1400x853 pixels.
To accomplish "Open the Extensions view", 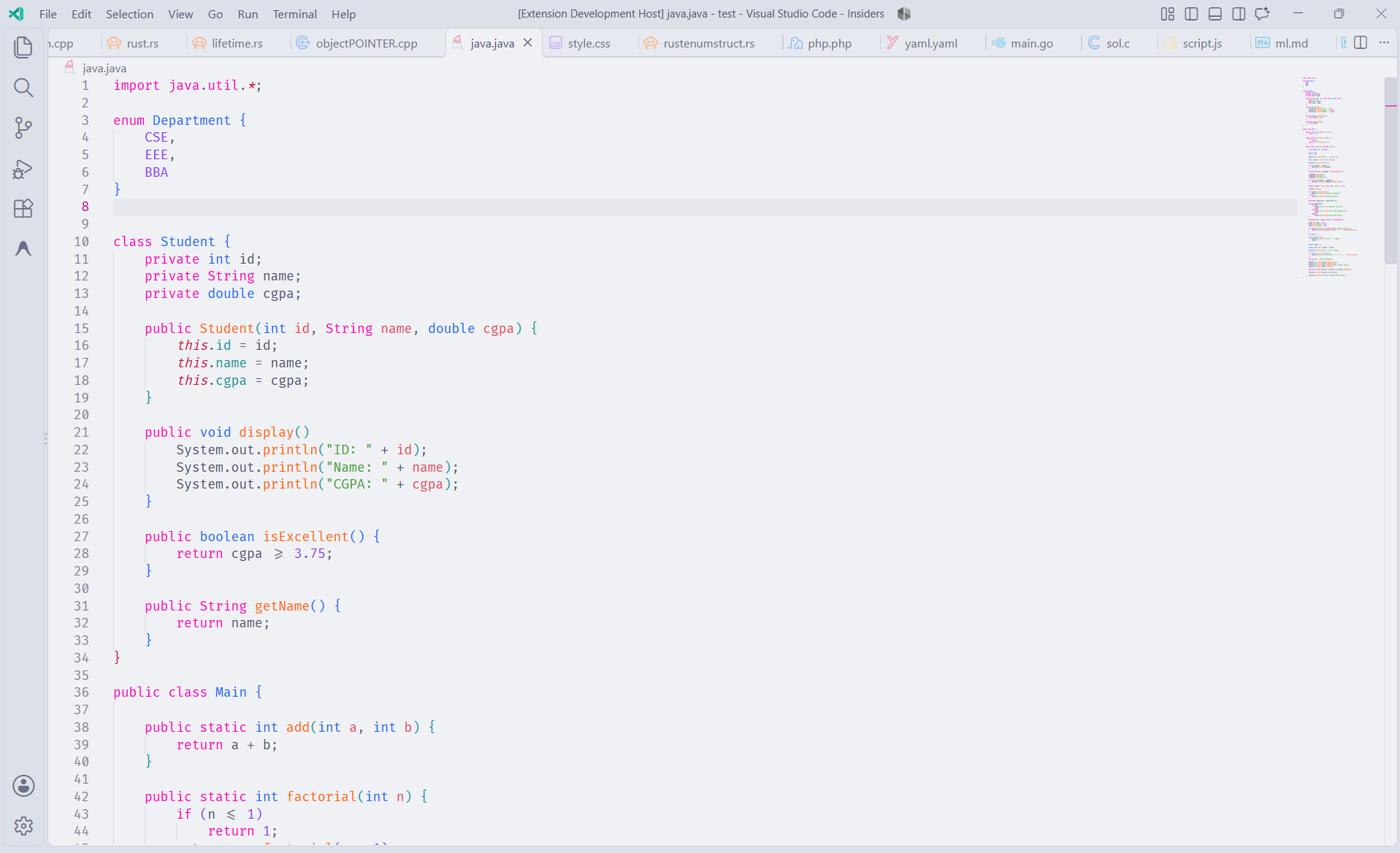I will click(x=23, y=209).
